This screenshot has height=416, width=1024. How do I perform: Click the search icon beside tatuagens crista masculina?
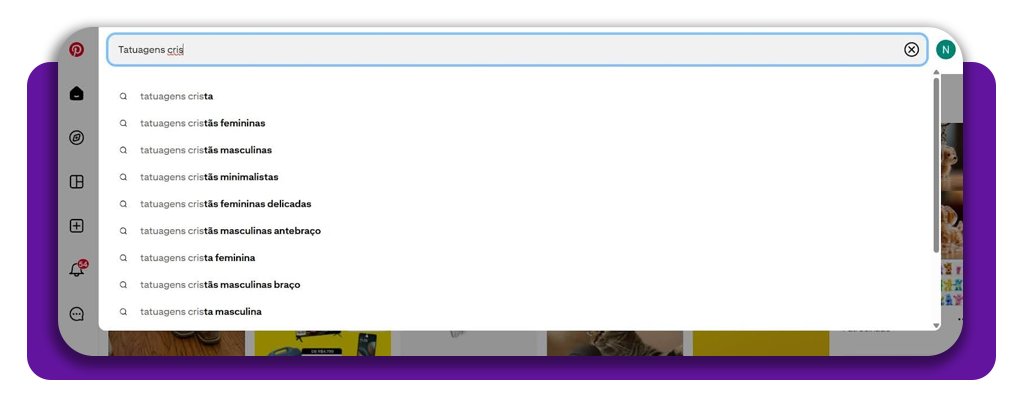click(x=123, y=312)
